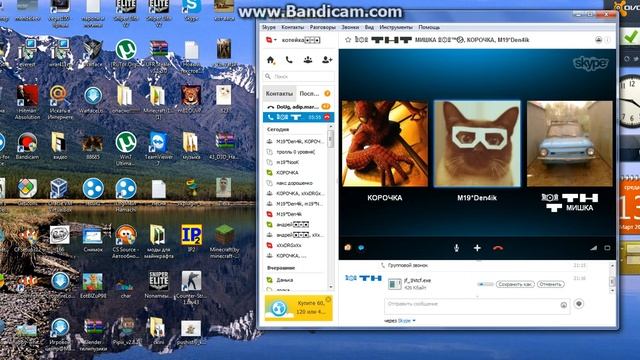Toggle the chat bubble in call bar
The height and width of the screenshot is (360, 640).
pos(361,247)
